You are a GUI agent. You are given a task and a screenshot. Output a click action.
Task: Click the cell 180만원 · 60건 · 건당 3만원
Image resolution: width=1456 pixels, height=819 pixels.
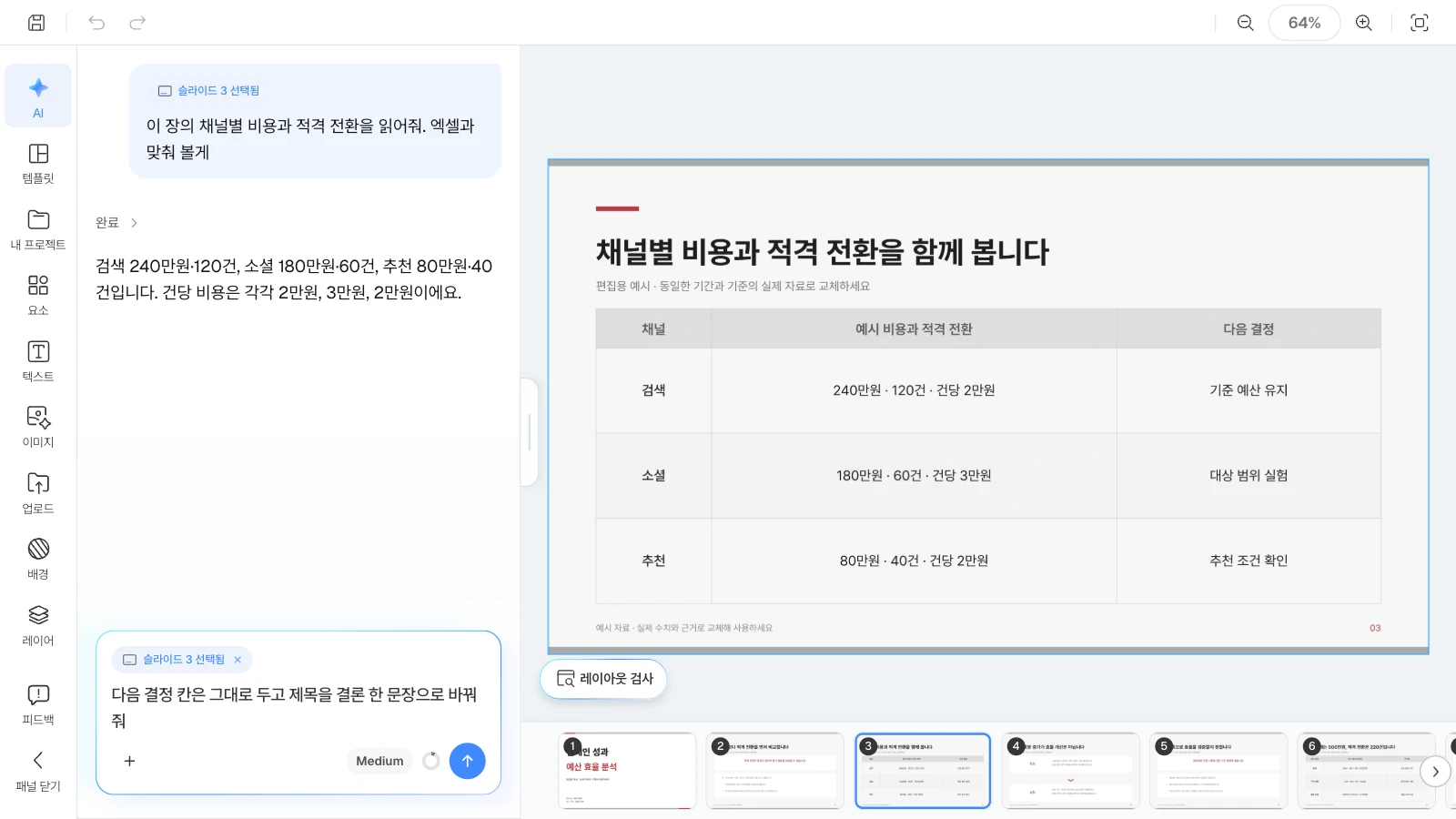click(914, 476)
